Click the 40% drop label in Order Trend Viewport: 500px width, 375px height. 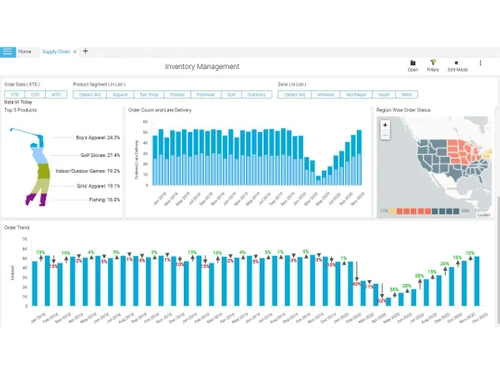356,284
